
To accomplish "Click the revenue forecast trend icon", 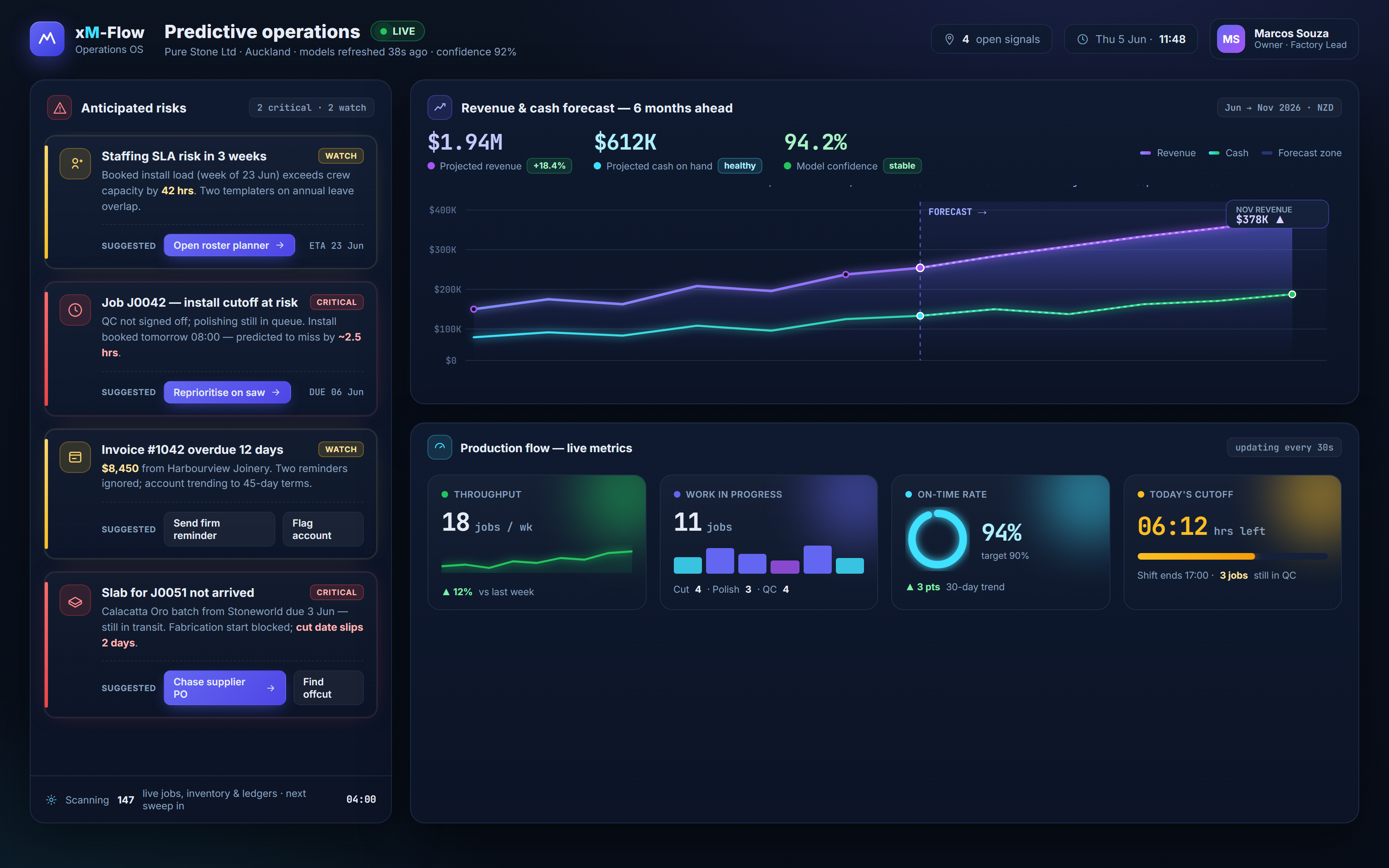I will pyautogui.click(x=440, y=107).
